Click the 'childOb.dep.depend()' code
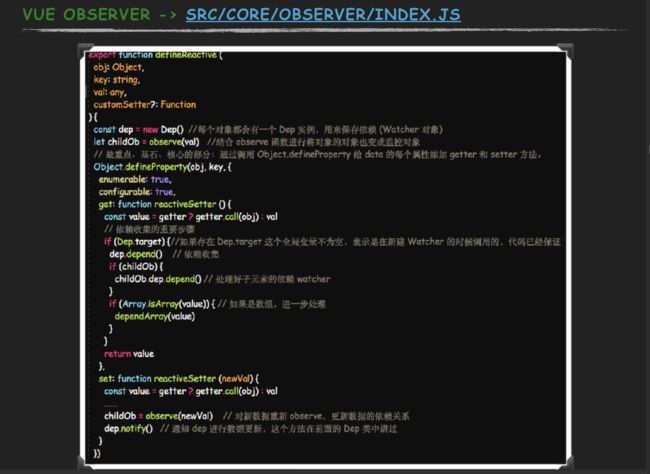The width and height of the screenshot is (650, 474). pos(158,279)
